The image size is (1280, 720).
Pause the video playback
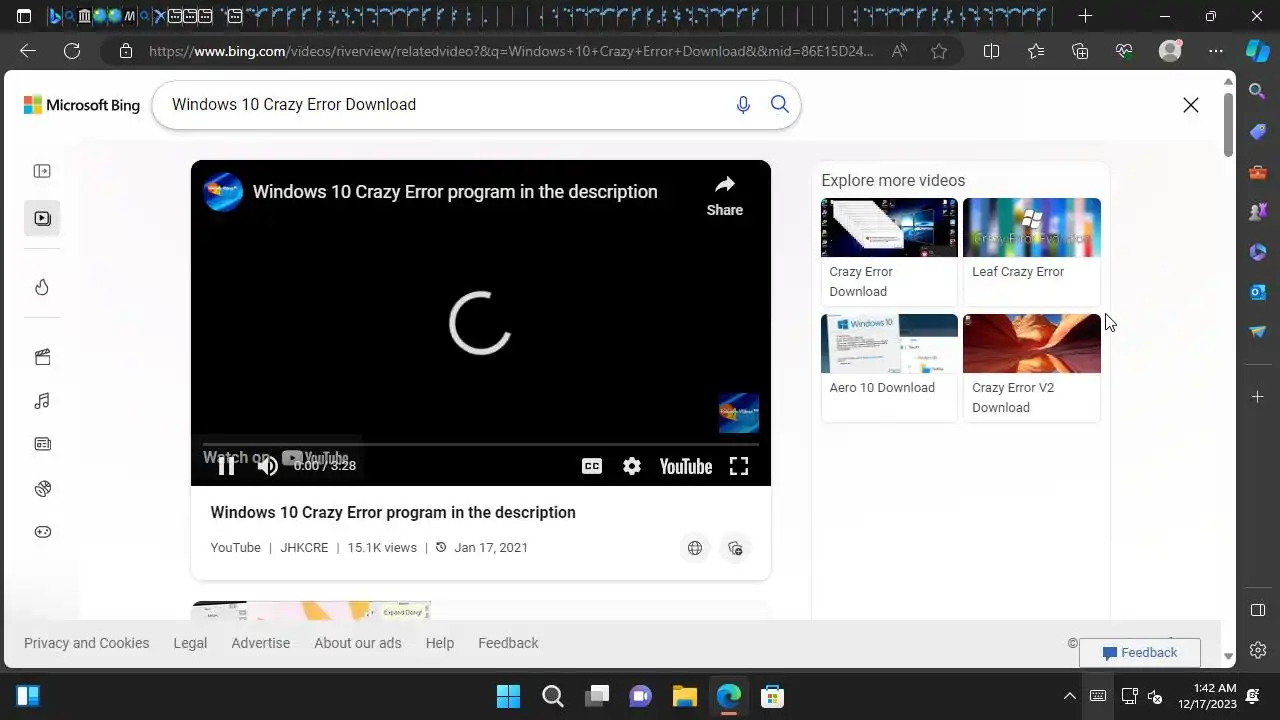pos(227,465)
